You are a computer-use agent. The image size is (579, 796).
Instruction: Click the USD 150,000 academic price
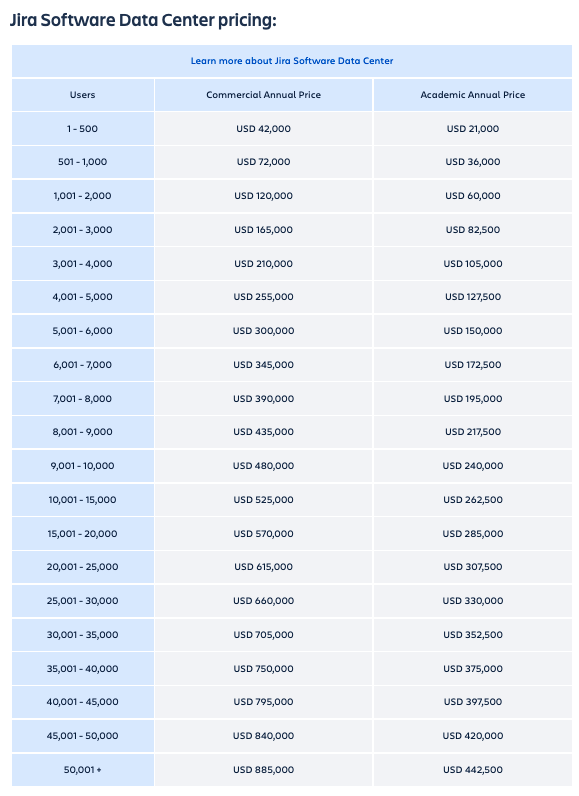tap(473, 331)
